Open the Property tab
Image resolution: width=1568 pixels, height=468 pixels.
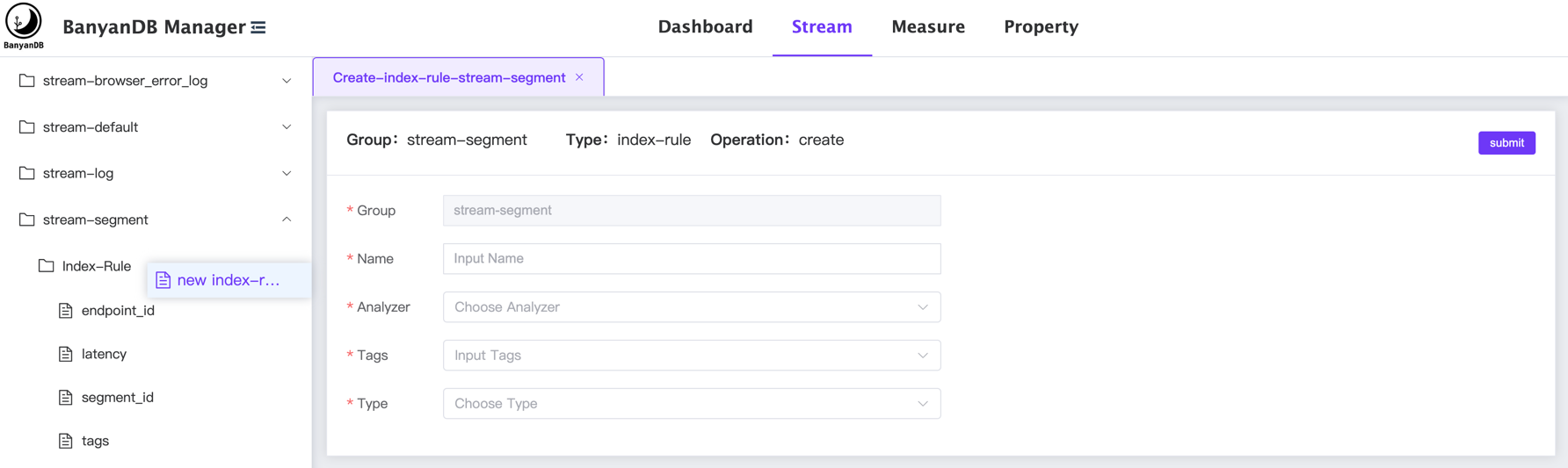click(x=1041, y=27)
